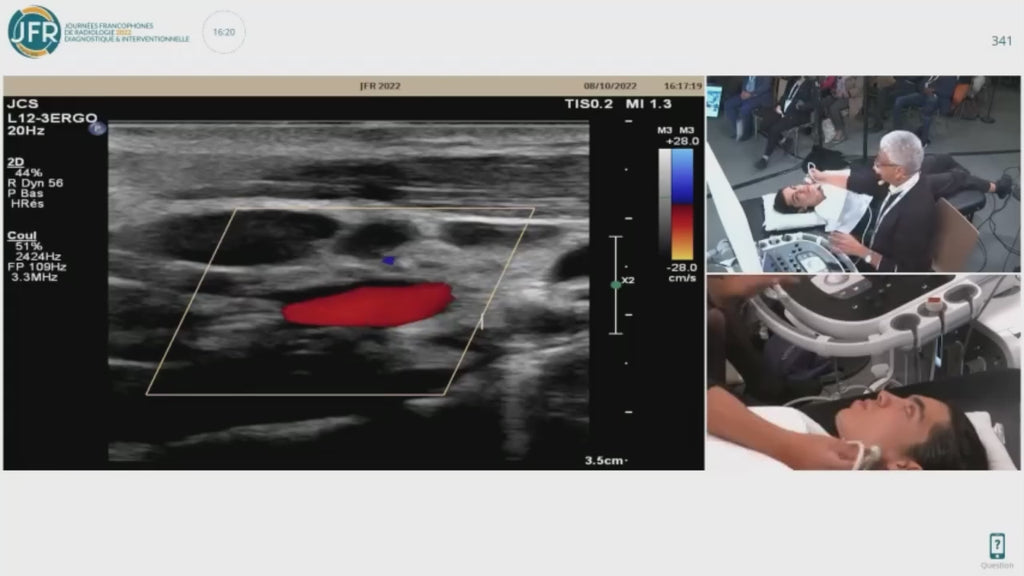Click the 341 viewer count
1024x576 pixels.
[x=1000, y=41]
